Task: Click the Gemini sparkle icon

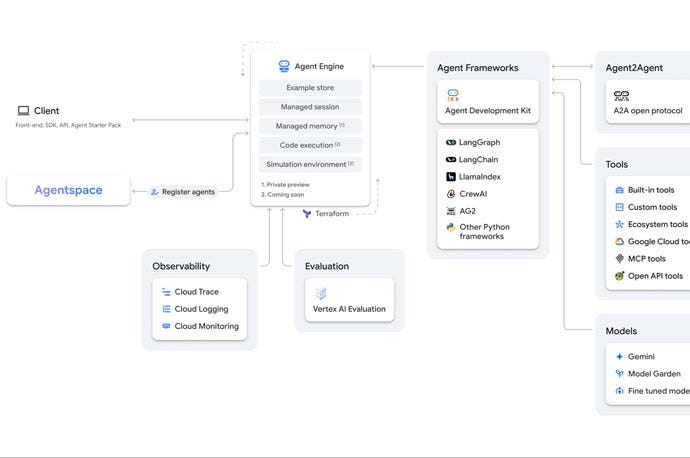Action: pyautogui.click(x=620, y=356)
